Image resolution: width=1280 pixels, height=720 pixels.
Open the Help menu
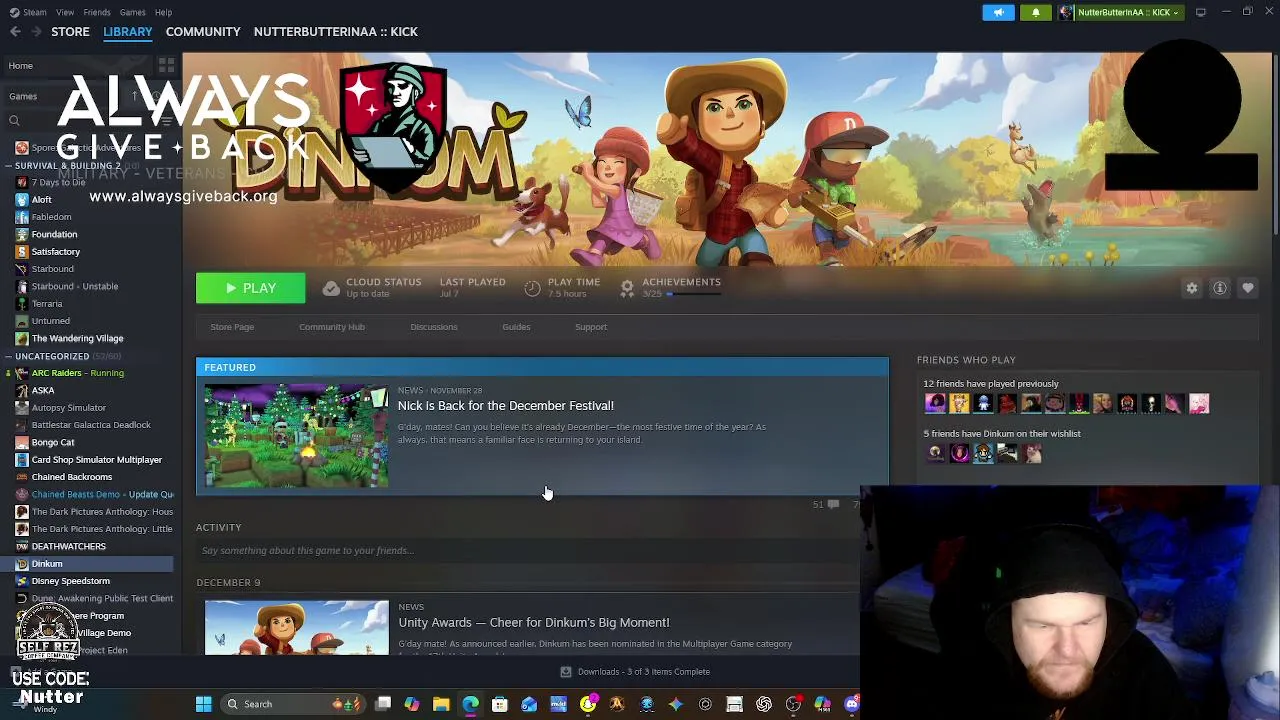pos(163,12)
